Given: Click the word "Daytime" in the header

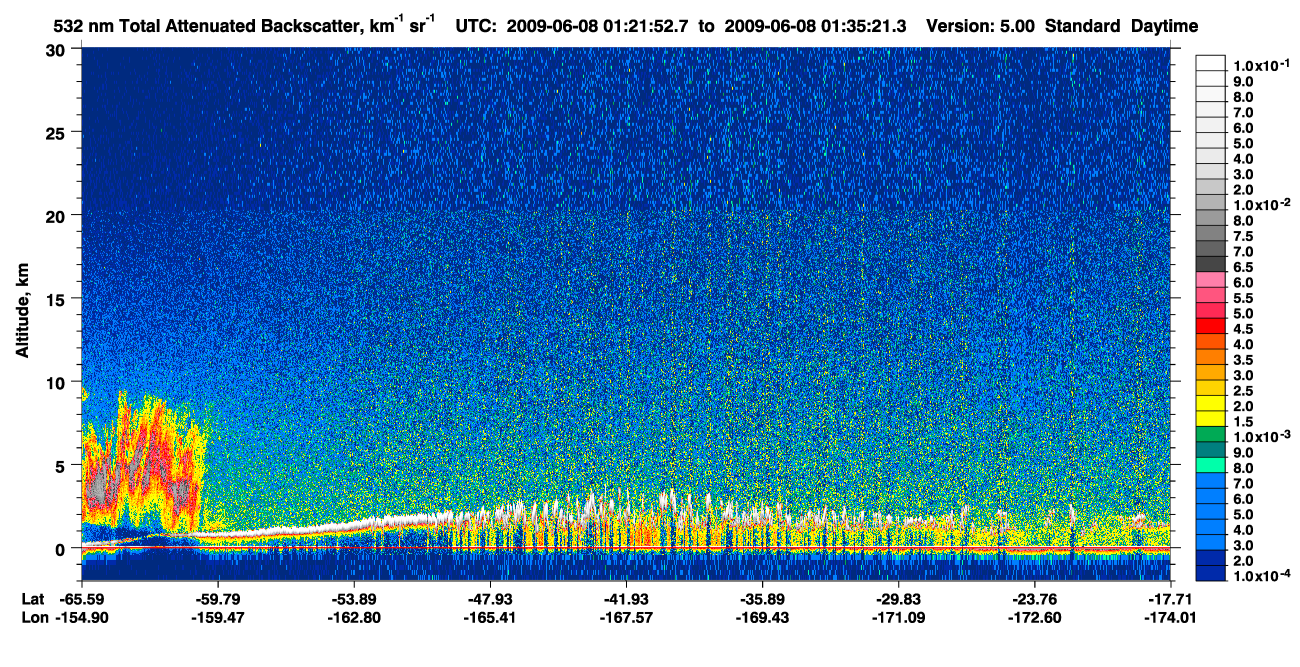Looking at the screenshot, I should click(1165, 26).
